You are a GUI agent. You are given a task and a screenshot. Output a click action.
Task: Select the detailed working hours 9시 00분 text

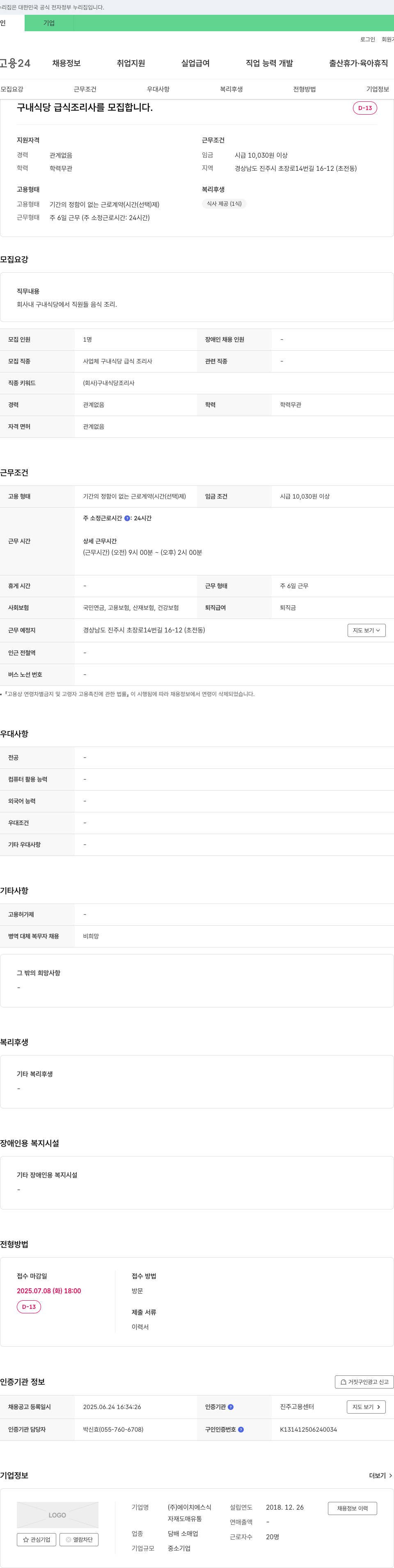[x=142, y=552]
